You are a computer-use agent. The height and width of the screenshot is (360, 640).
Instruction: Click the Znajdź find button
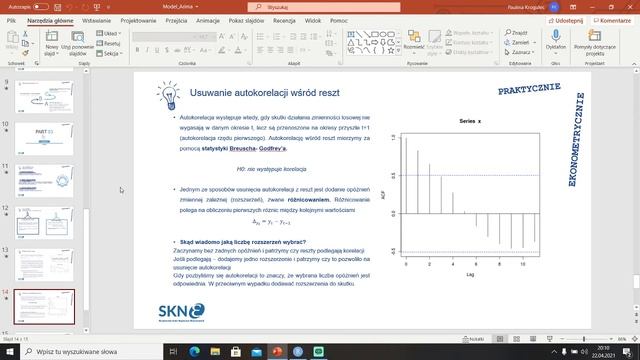pos(516,33)
